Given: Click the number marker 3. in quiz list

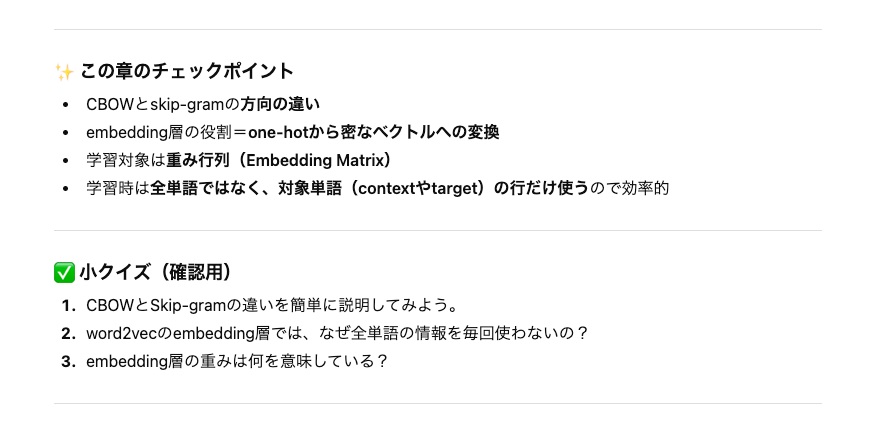Looking at the screenshot, I should (x=68, y=361).
